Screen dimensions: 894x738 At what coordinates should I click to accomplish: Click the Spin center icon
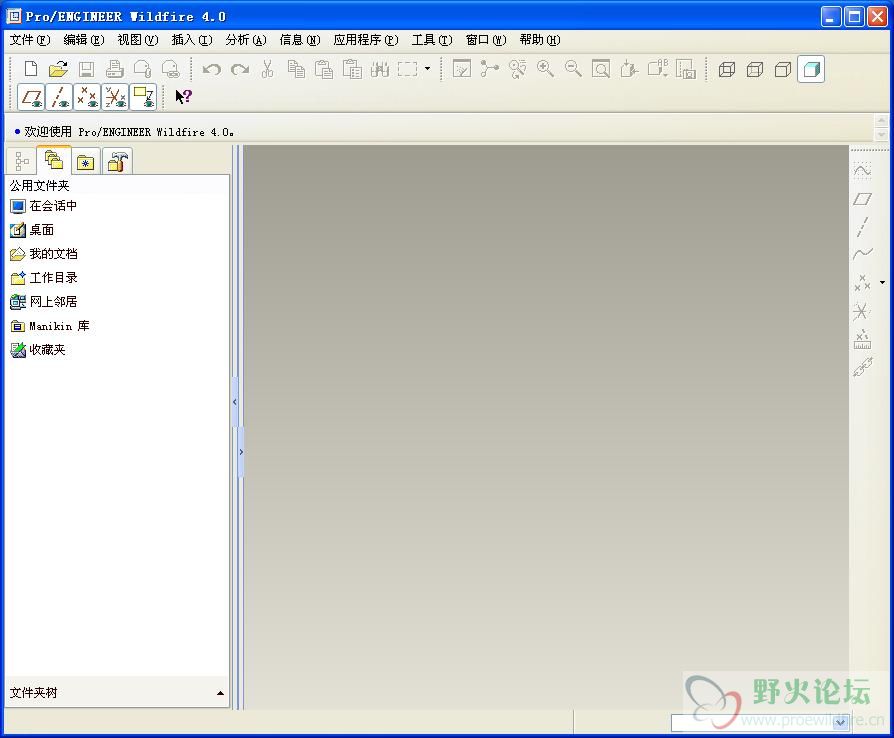tap(490, 69)
